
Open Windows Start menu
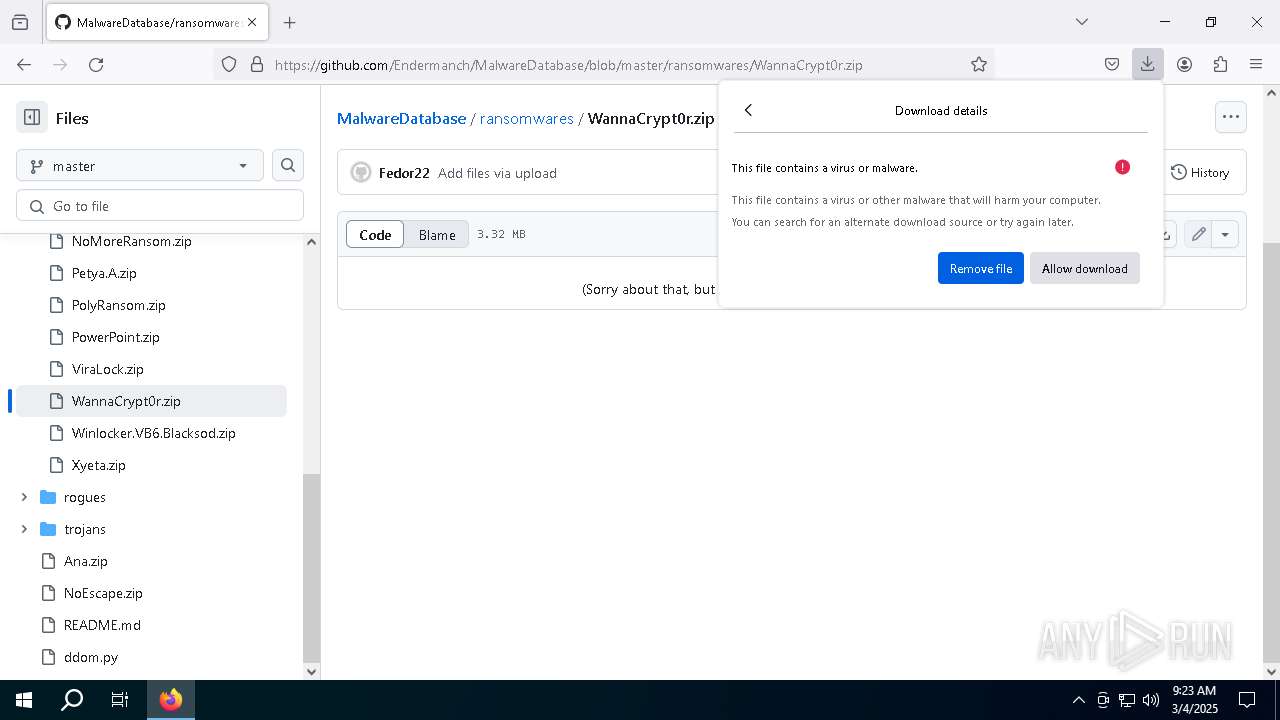point(24,700)
